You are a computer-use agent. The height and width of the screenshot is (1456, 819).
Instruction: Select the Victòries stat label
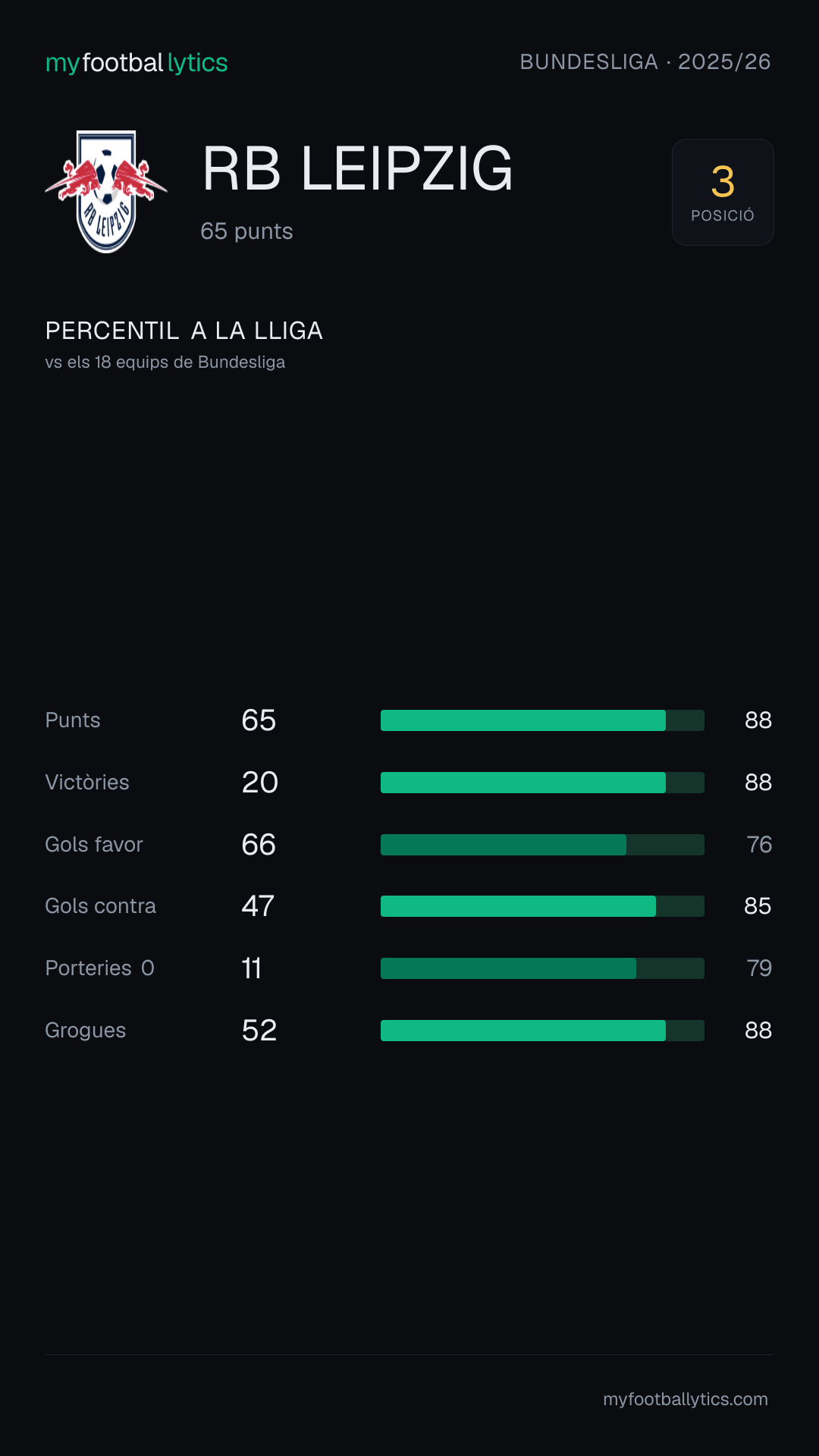point(87,783)
